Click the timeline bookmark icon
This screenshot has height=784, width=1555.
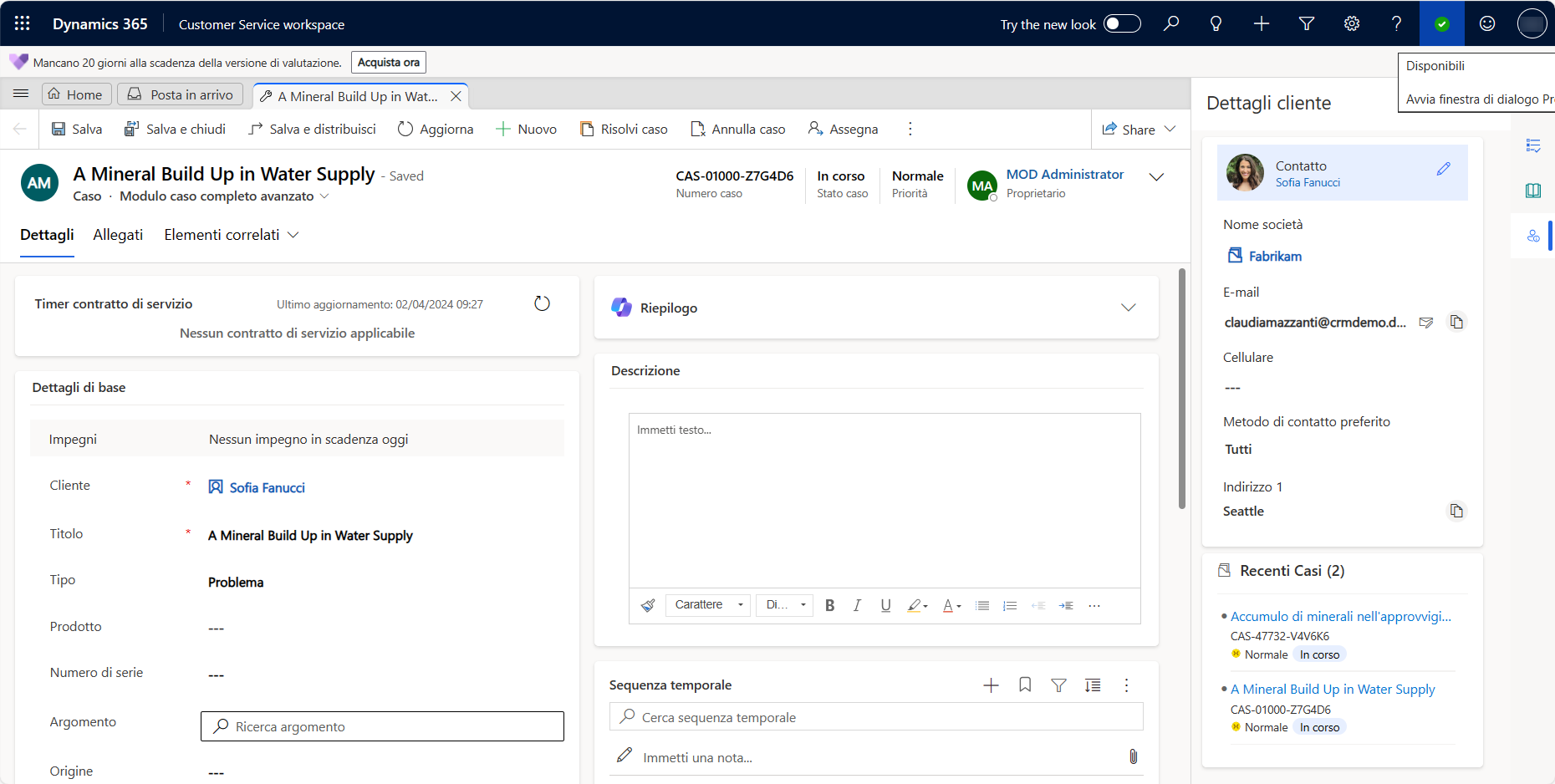1025,685
